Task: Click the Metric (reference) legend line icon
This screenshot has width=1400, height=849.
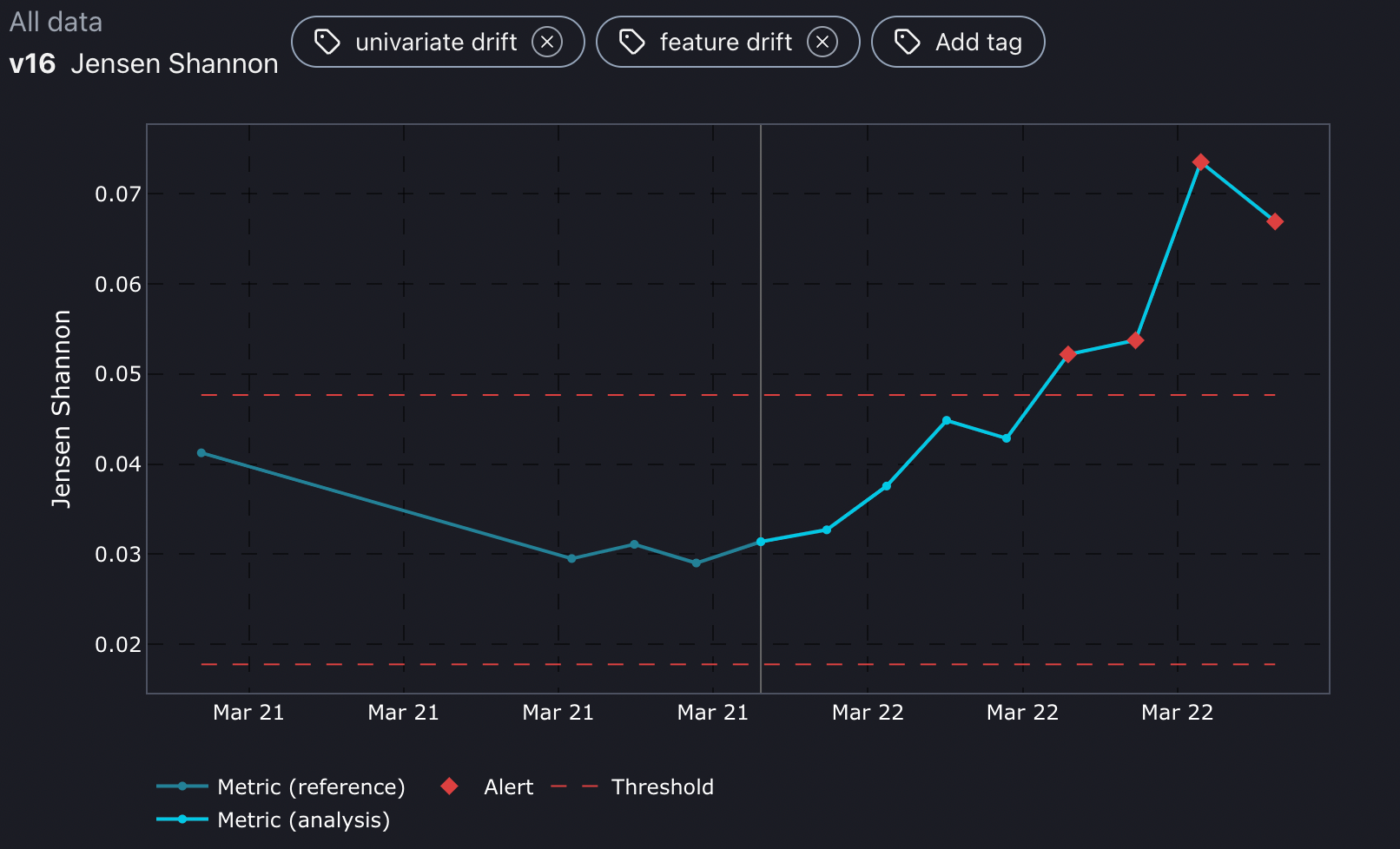Action: click(182, 786)
